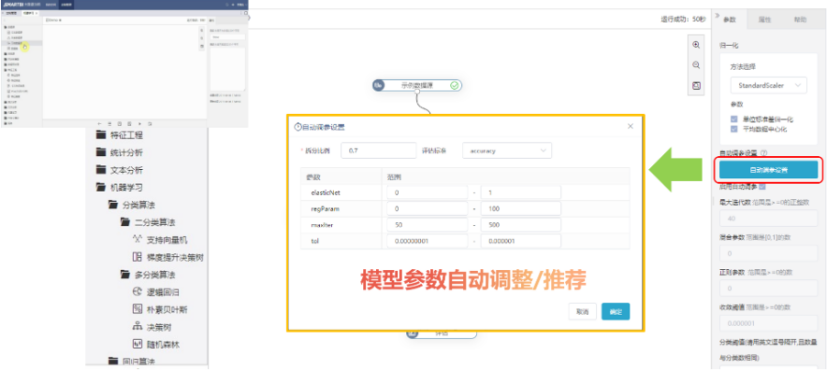
Task: Click the fit-to-screen canvas icon
Action: (696, 86)
